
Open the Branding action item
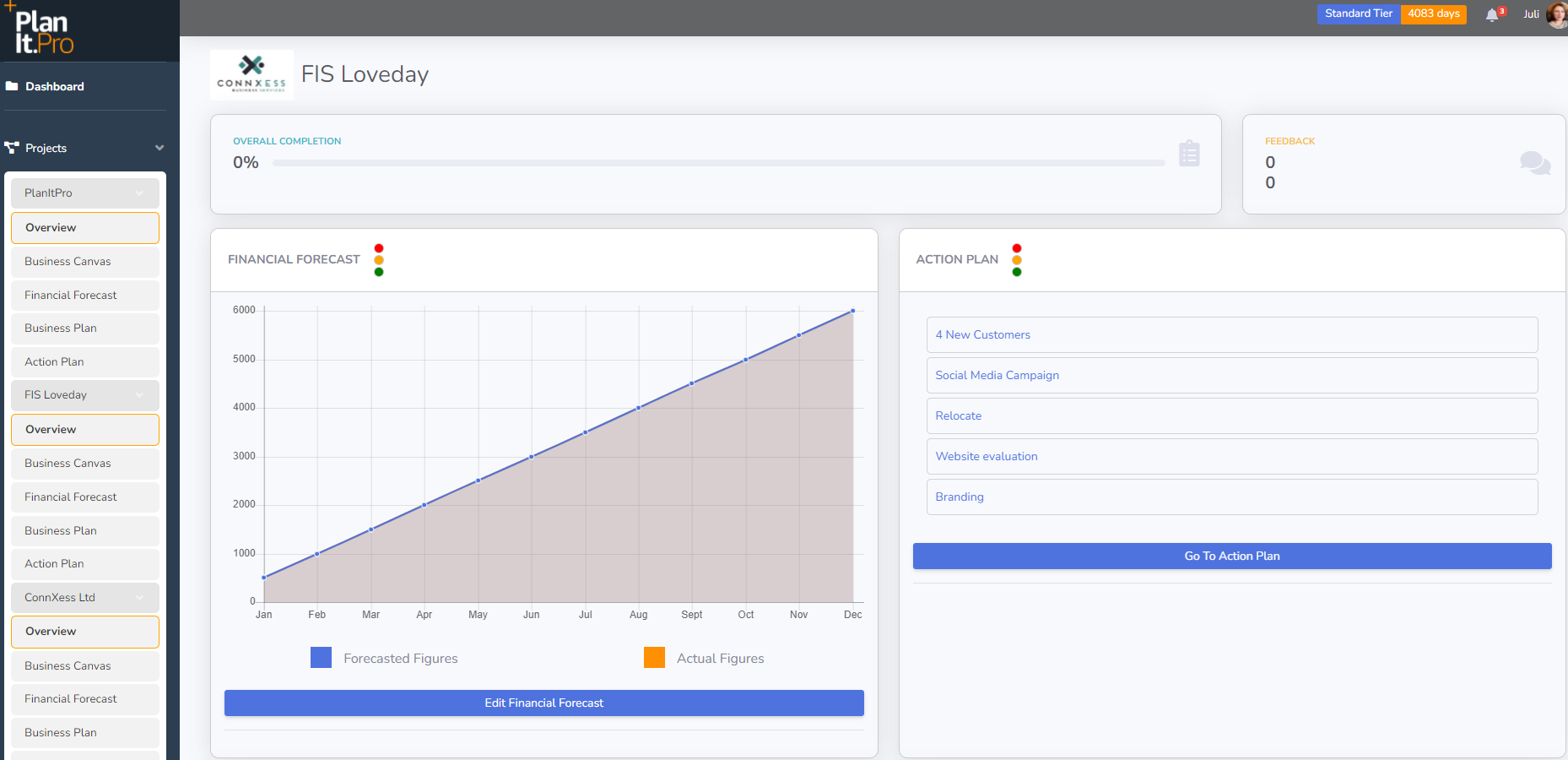click(1232, 497)
